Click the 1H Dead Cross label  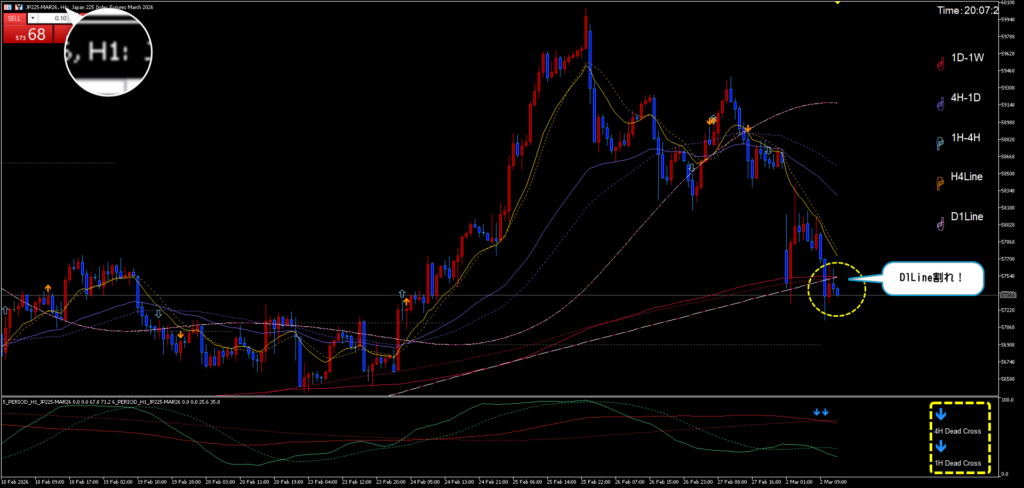(x=959, y=463)
